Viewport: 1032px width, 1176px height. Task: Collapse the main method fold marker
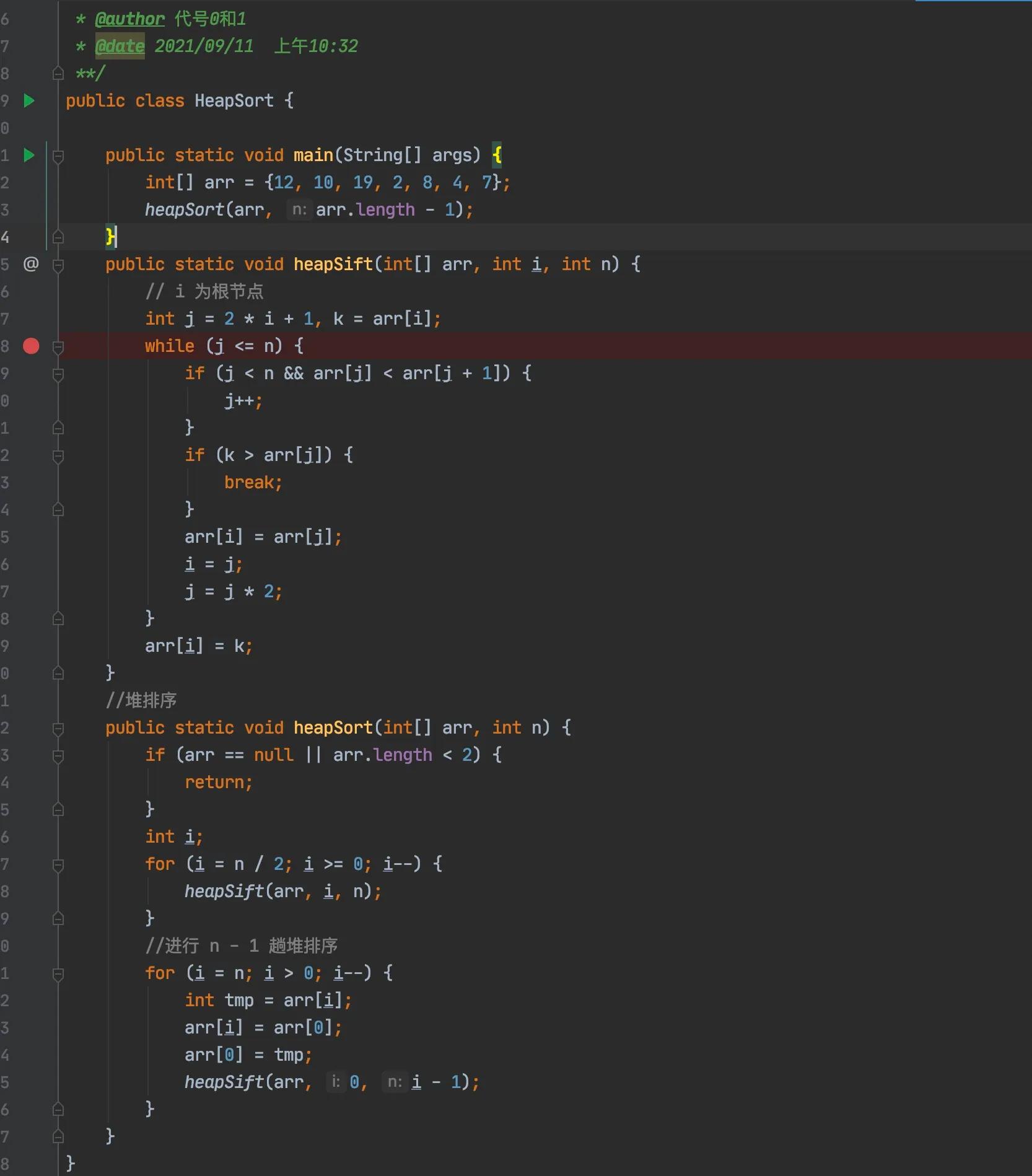[x=58, y=156]
